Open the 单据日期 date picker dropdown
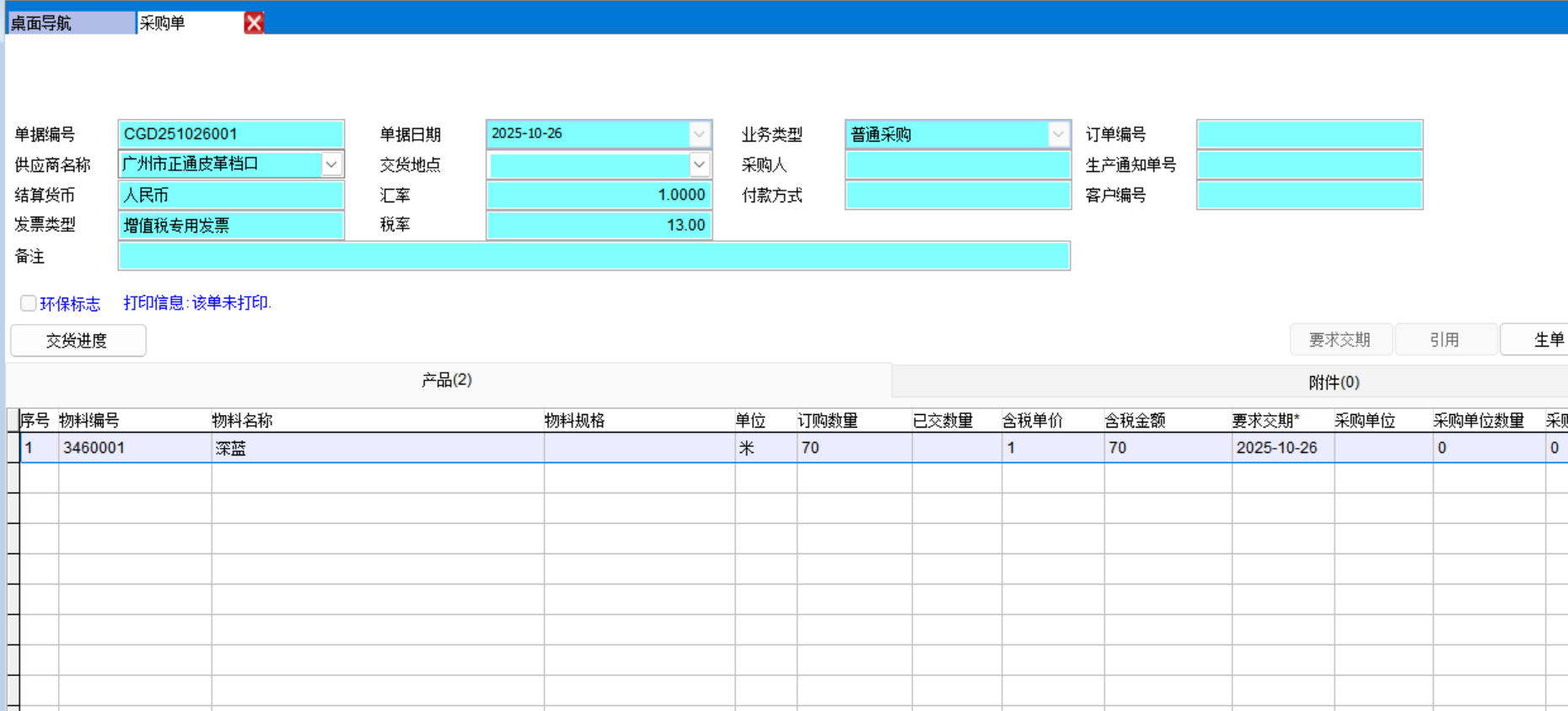 click(699, 134)
